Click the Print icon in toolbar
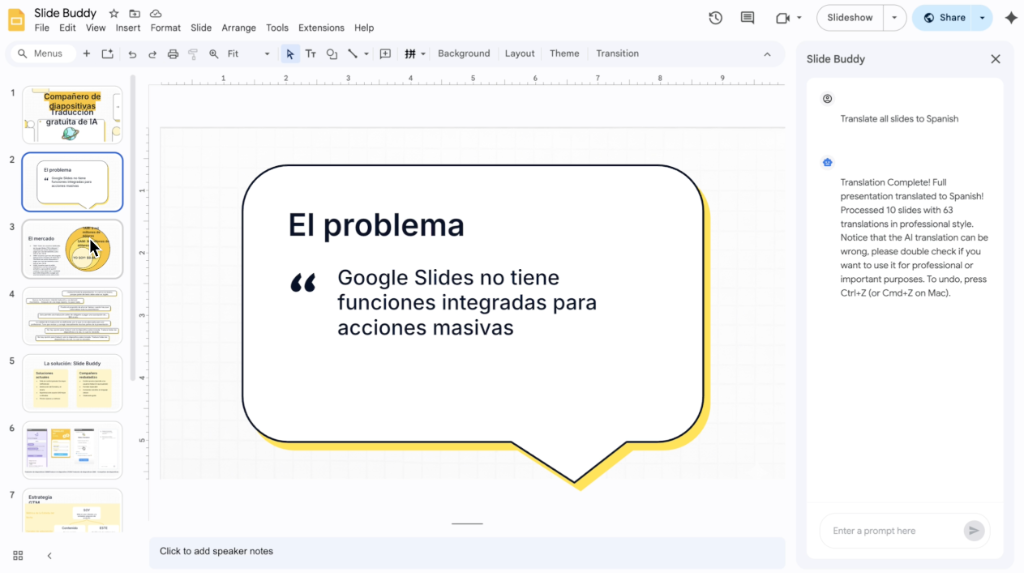This screenshot has height=573, width=1024. point(173,54)
